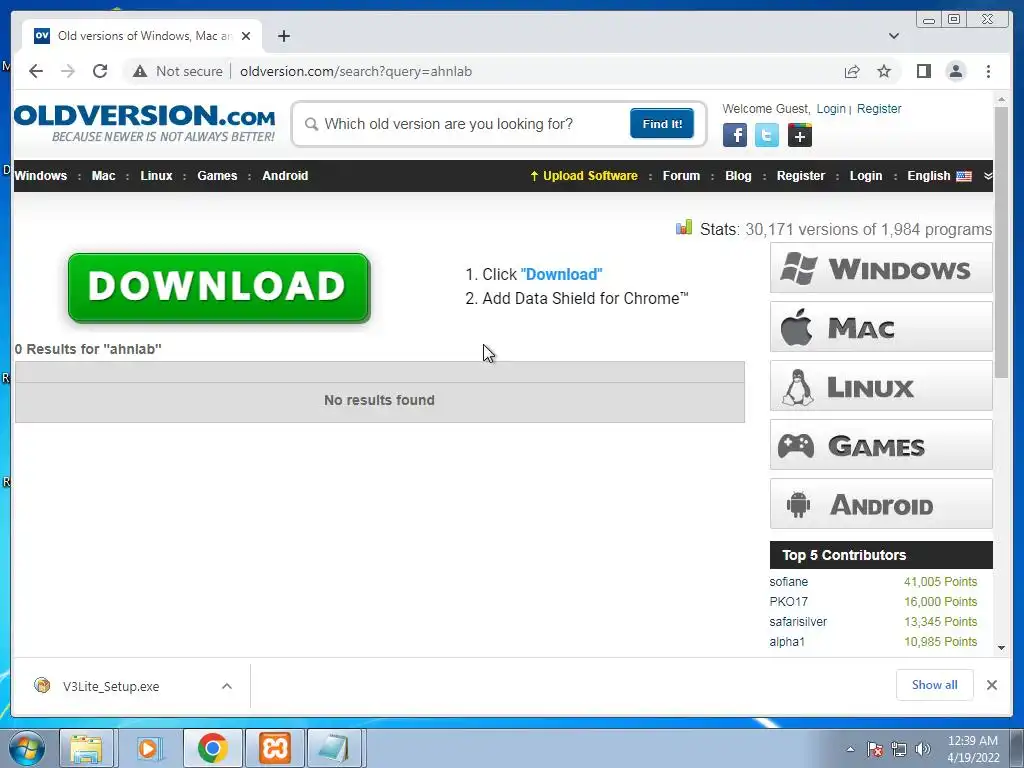Click the green DOWNLOAD button
This screenshot has height=768, width=1024.
pos(219,287)
